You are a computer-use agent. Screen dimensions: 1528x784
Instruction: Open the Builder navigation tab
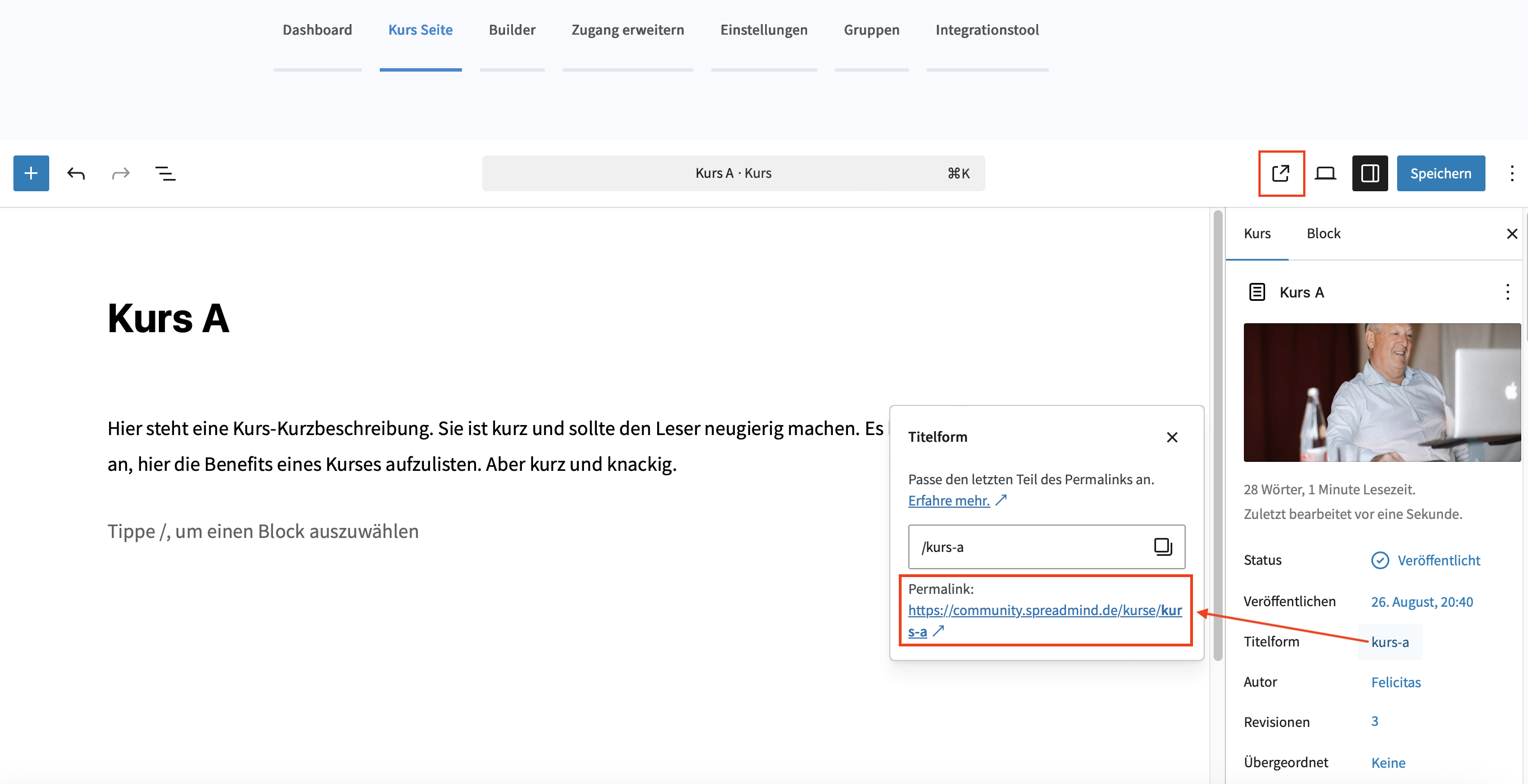(512, 30)
